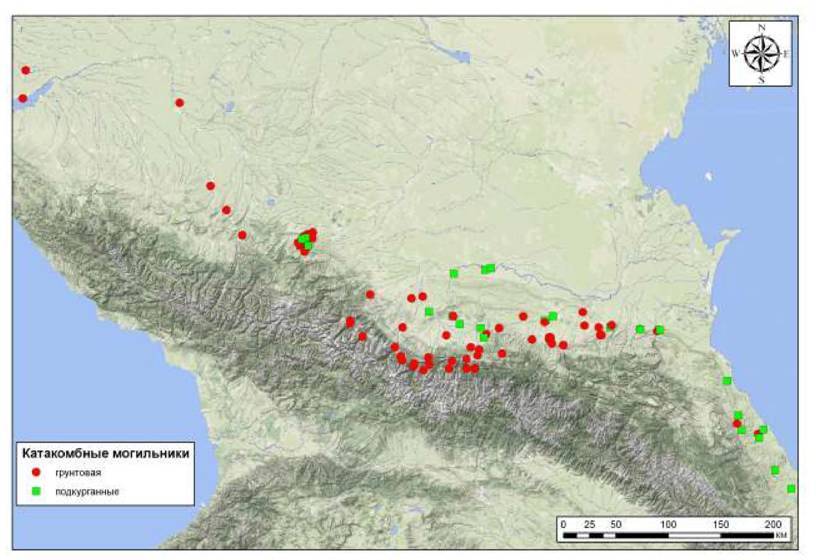Image resolution: width=821 pixels, height=560 pixels.
Task: Click the red circle symbol in legend
Action: 36,471
